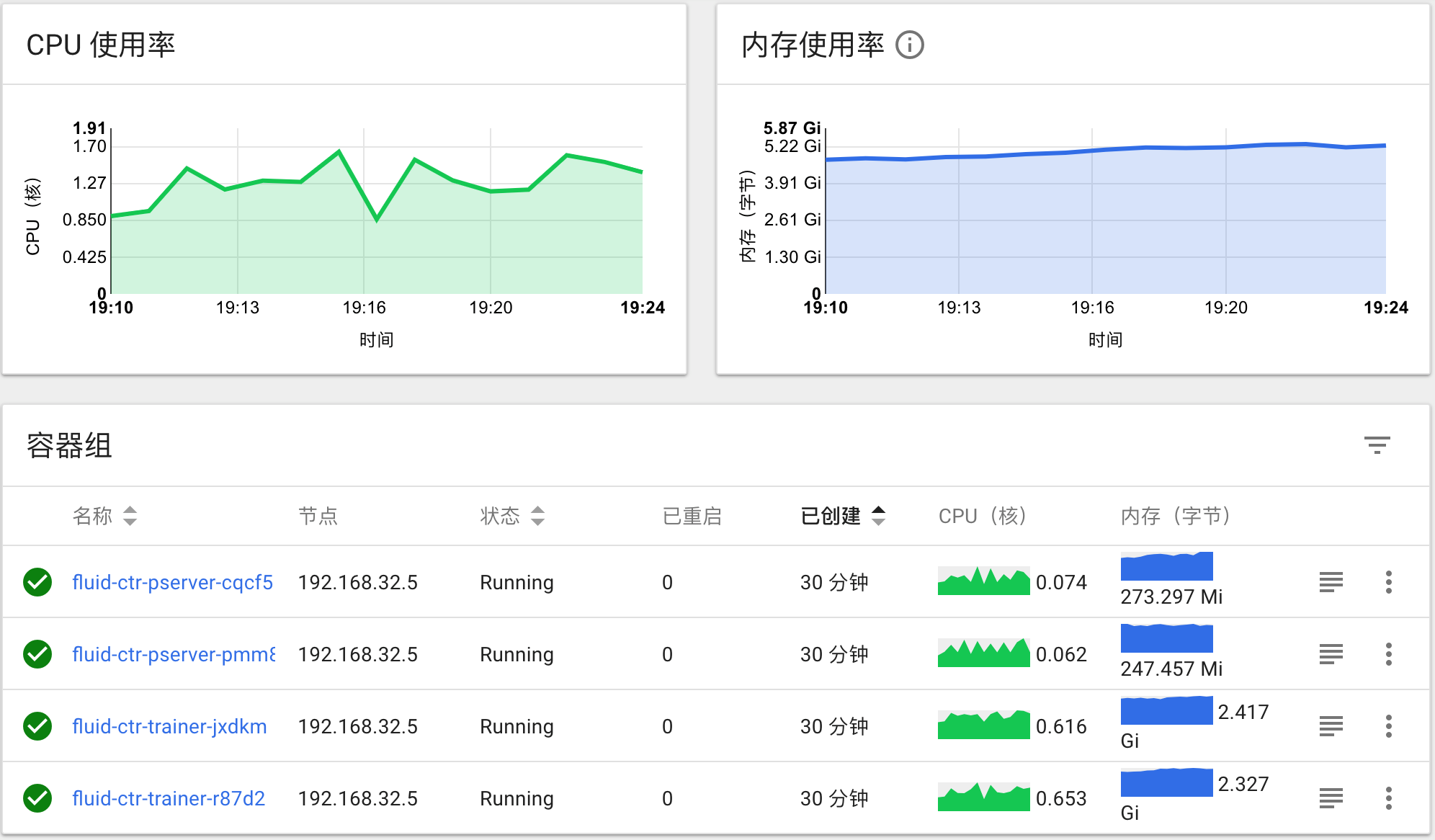This screenshot has width=1435, height=840.
Task: Click 1.91 peak label on CPU chart
Action: click(89, 128)
